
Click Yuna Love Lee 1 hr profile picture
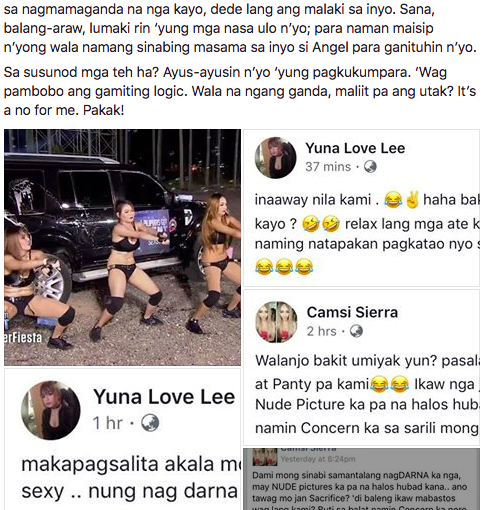coord(51,410)
